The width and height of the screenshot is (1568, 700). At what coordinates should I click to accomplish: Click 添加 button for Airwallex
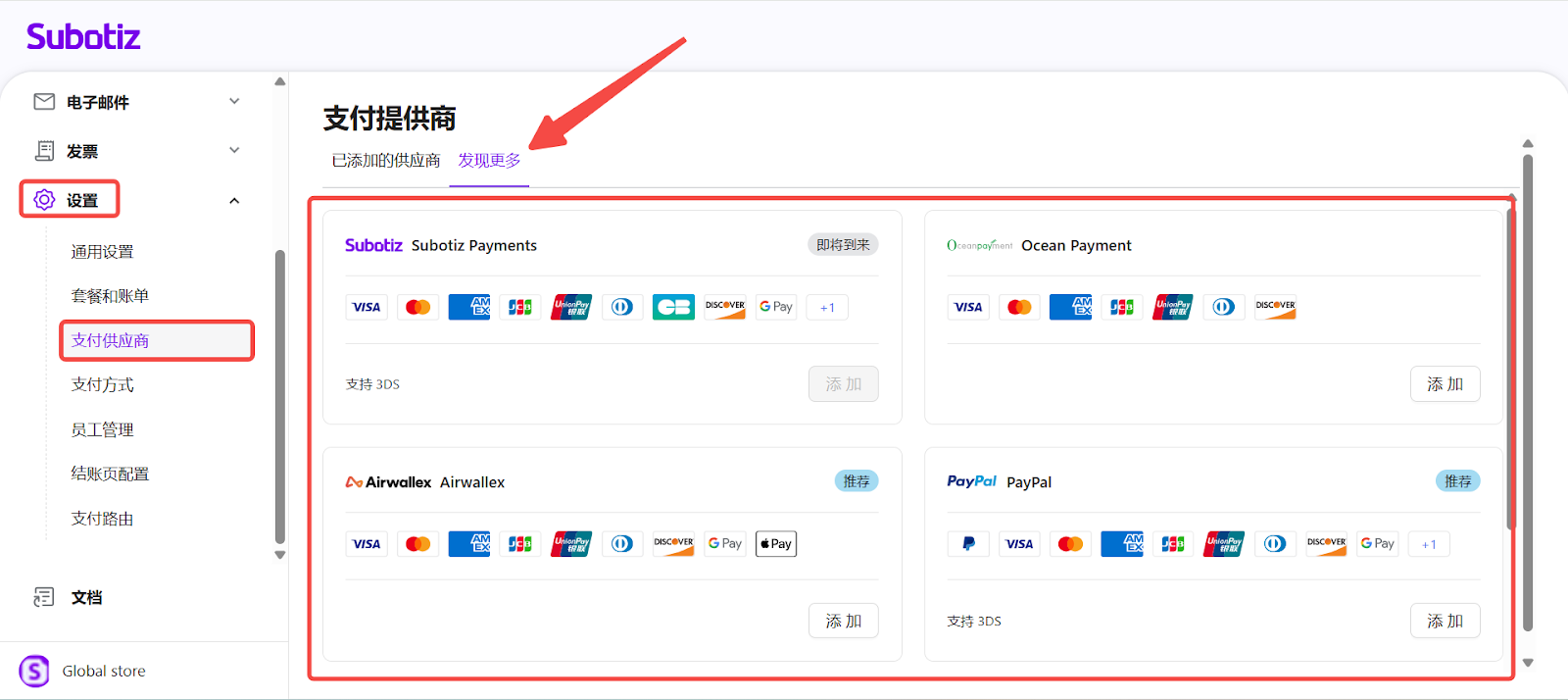pos(843,621)
